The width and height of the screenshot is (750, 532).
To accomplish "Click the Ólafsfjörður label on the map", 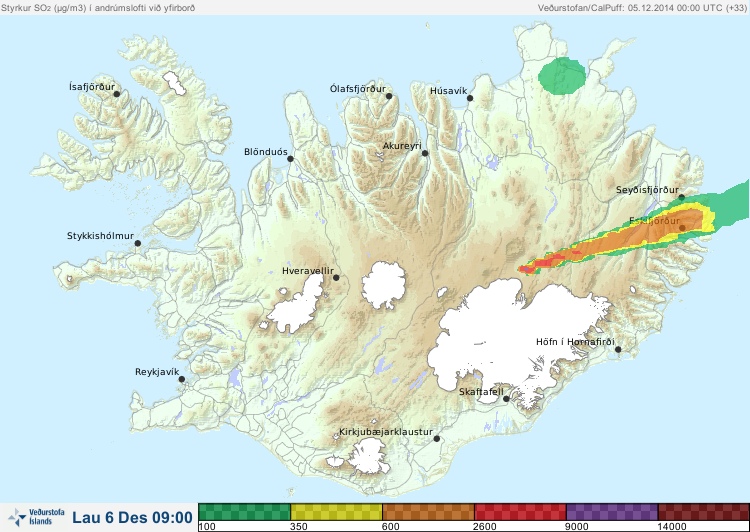I will pyautogui.click(x=358, y=89).
